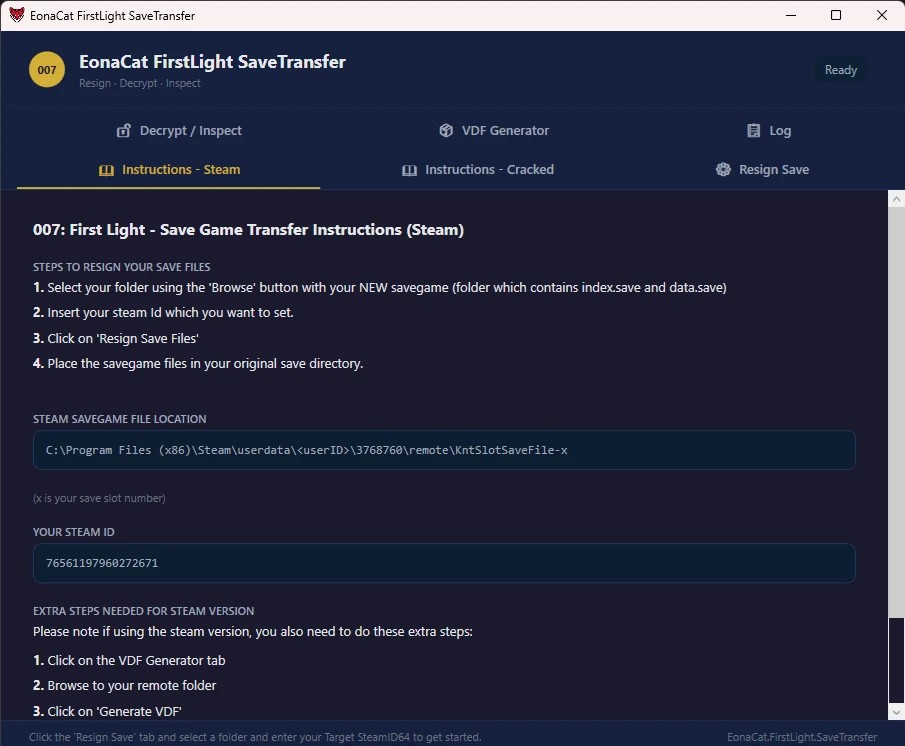Click step 'Browse to your remote folder'
This screenshot has width=905, height=746.
click(125, 685)
